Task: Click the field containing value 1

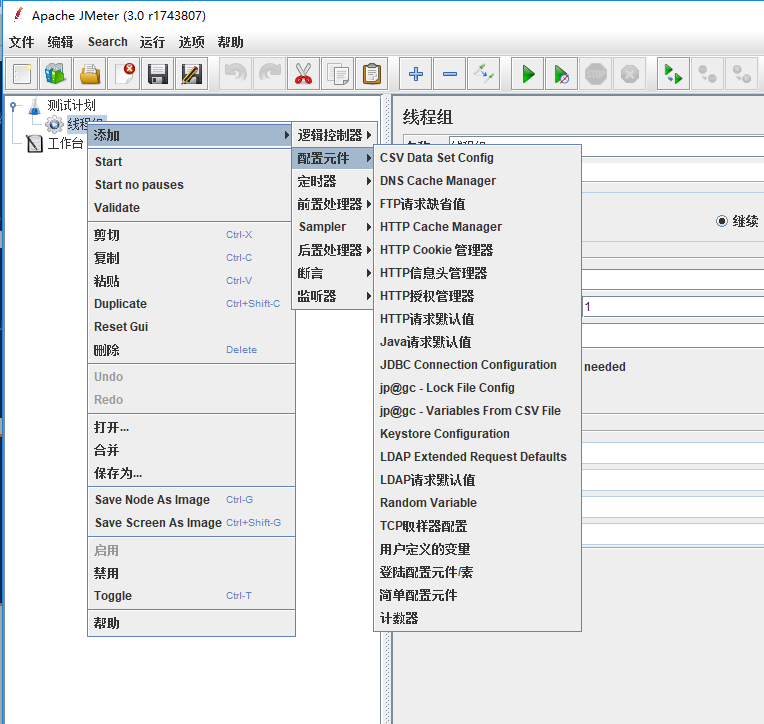Action: 673,307
